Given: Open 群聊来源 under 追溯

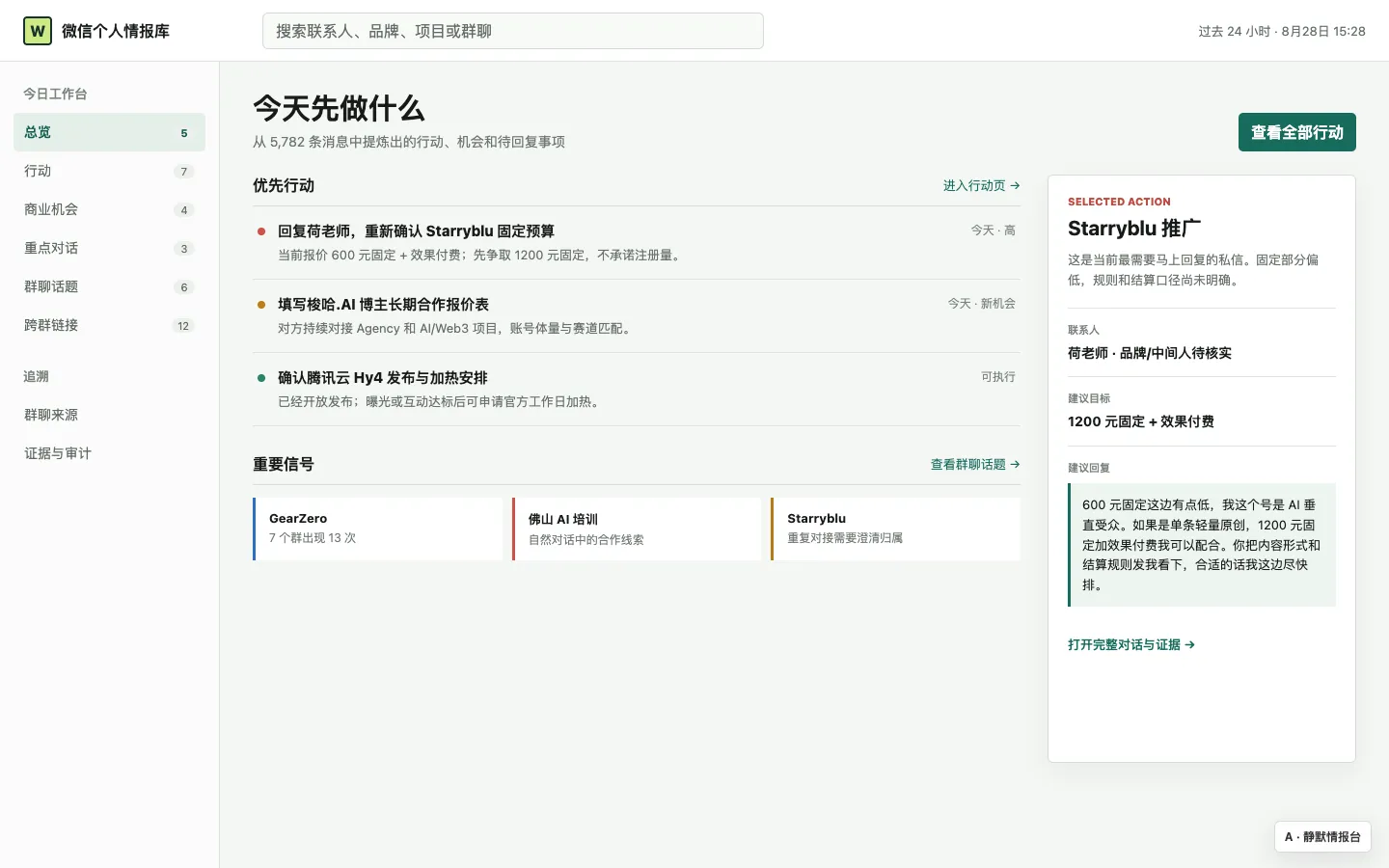Looking at the screenshot, I should (x=109, y=415).
